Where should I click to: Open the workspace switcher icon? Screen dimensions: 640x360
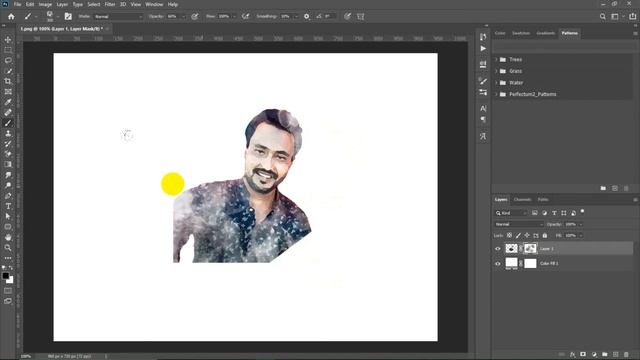pyautogui.click(x=616, y=16)
